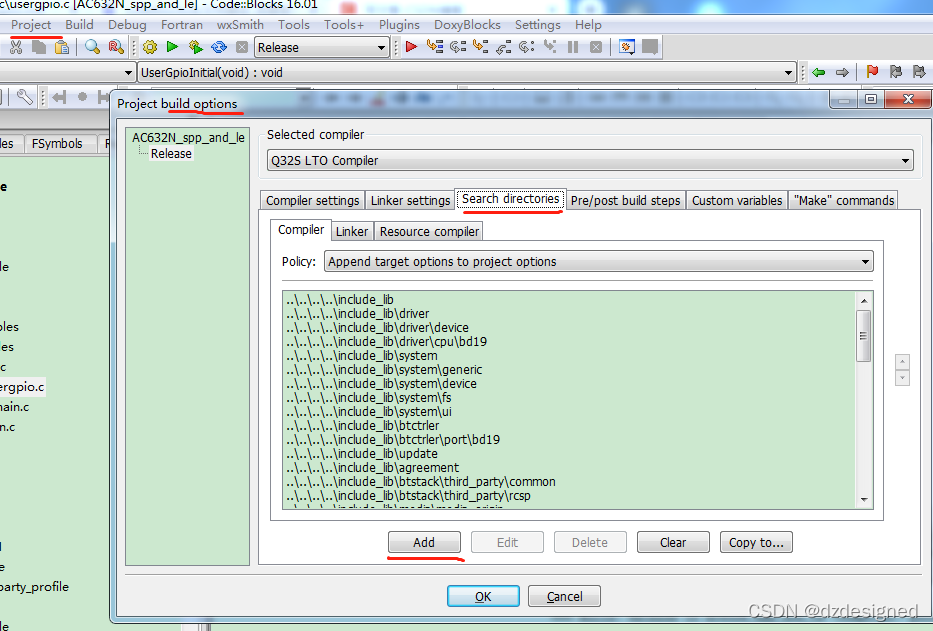
Task: Start debugging with the red arrow icon
Action: point(411,47)
